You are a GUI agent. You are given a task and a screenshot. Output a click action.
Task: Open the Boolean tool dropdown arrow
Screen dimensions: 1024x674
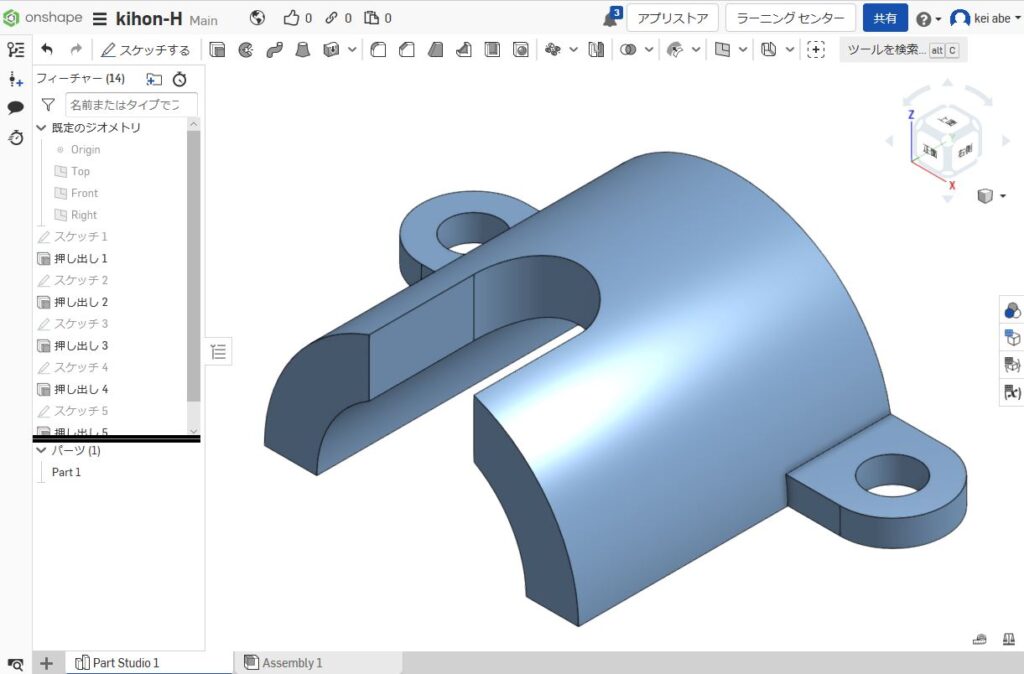pyautogui.click(x=649, y=50)
